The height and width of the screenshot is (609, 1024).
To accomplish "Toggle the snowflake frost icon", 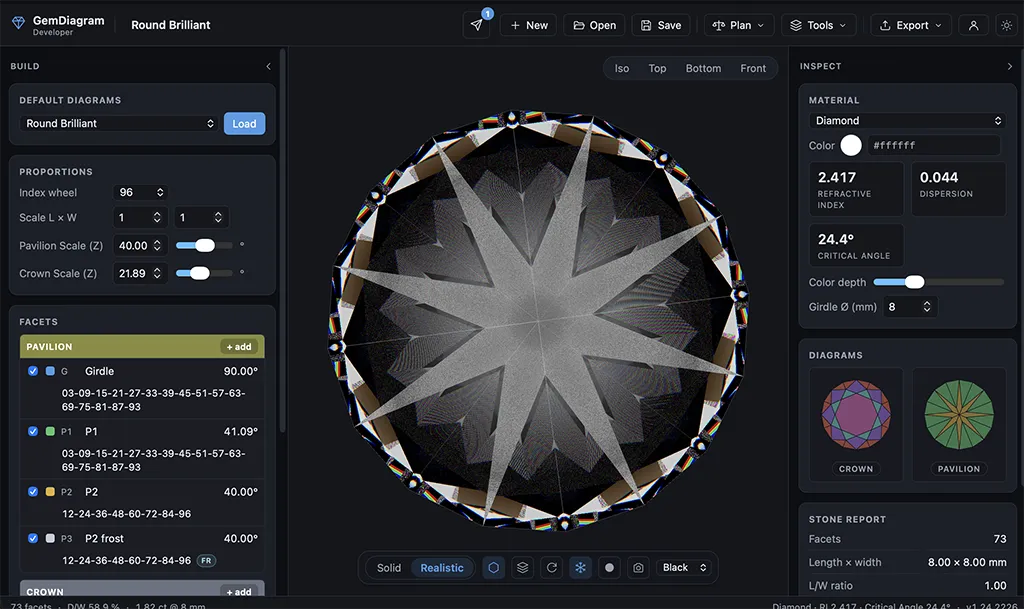I will click(x=580, y=568).
